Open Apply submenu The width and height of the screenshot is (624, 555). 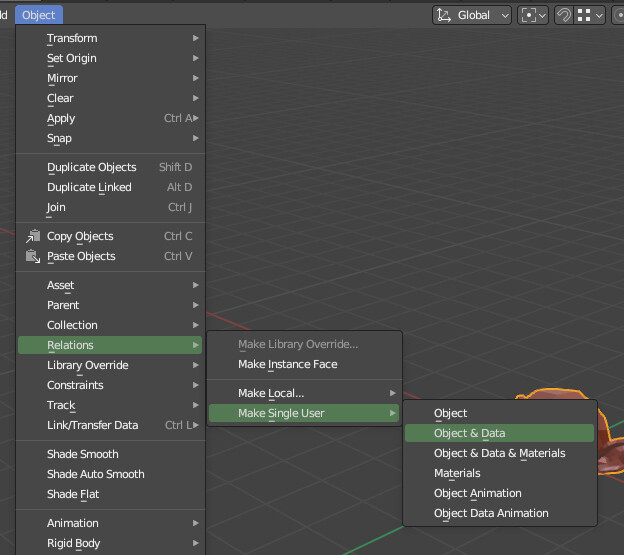110,118
